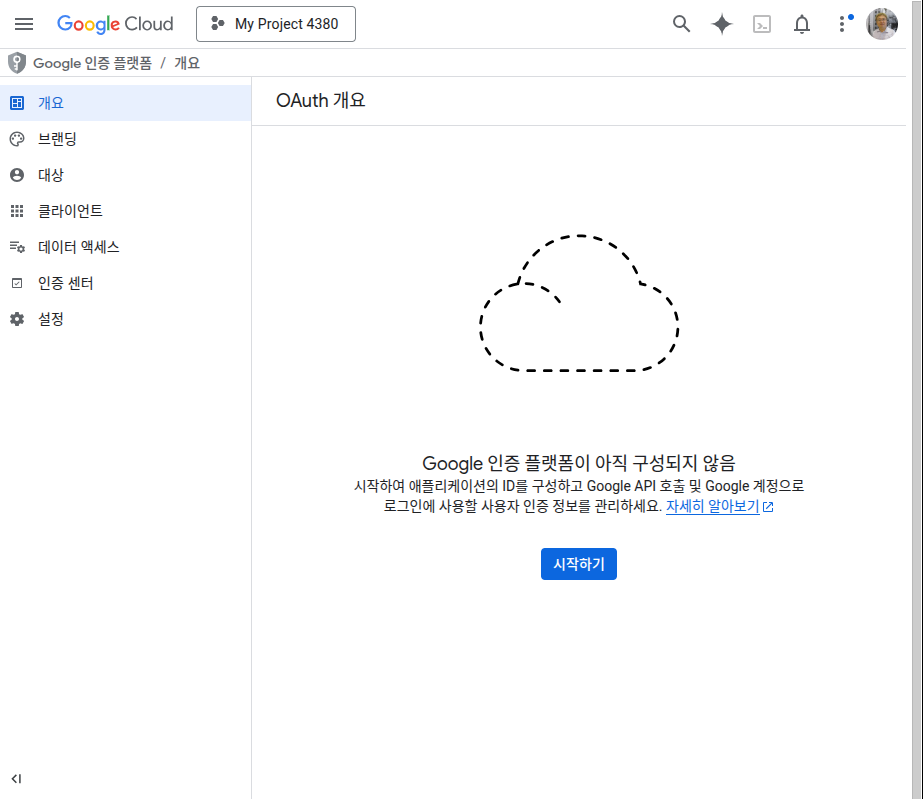Activate the Cloud Shell terminal icon
923x799 pixels.
pos(762,24)
